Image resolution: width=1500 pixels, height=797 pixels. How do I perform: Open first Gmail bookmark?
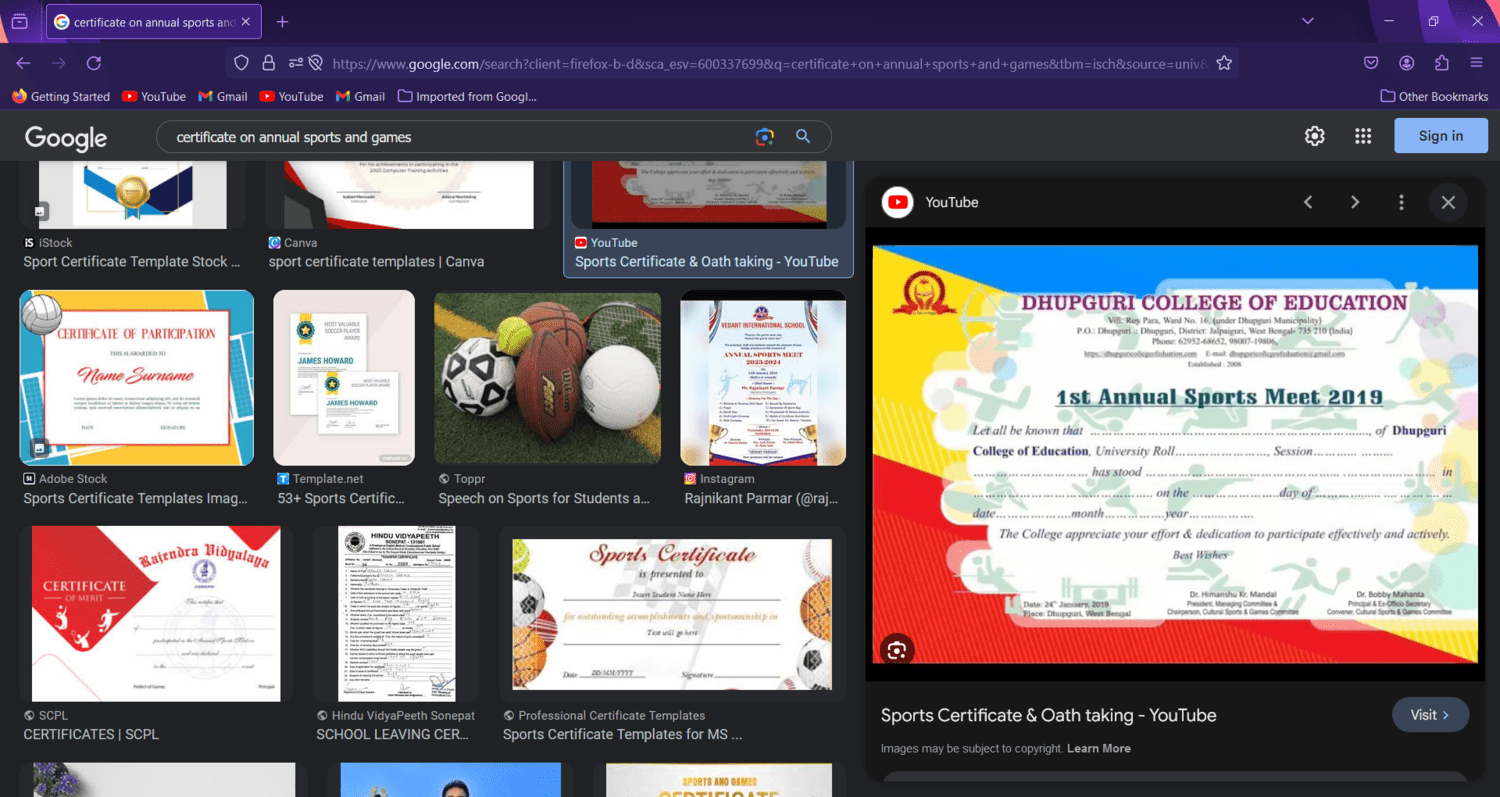coord(223,96)
